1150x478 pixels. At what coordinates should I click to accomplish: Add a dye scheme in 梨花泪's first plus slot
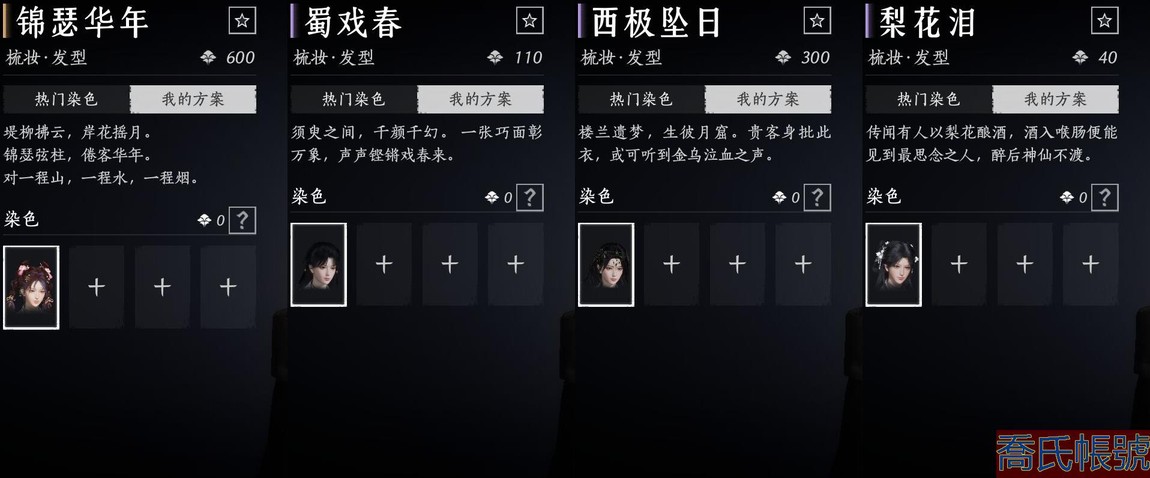coord(959,265)
